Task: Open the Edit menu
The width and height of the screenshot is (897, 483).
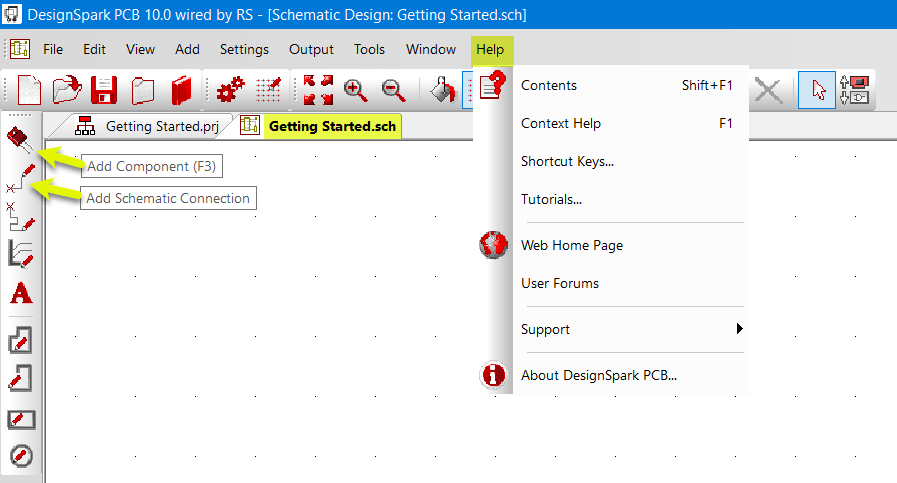Action: (x=94, y=49)
